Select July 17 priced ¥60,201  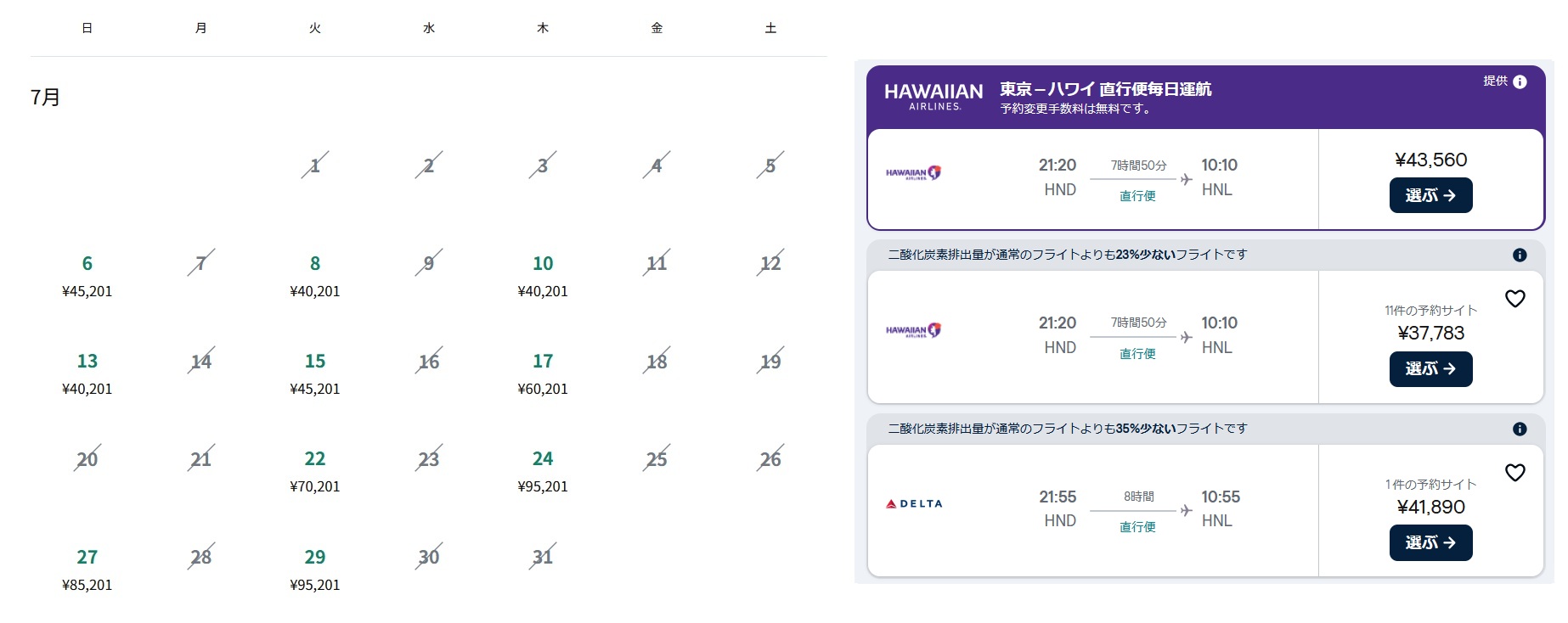pos(543,373)
